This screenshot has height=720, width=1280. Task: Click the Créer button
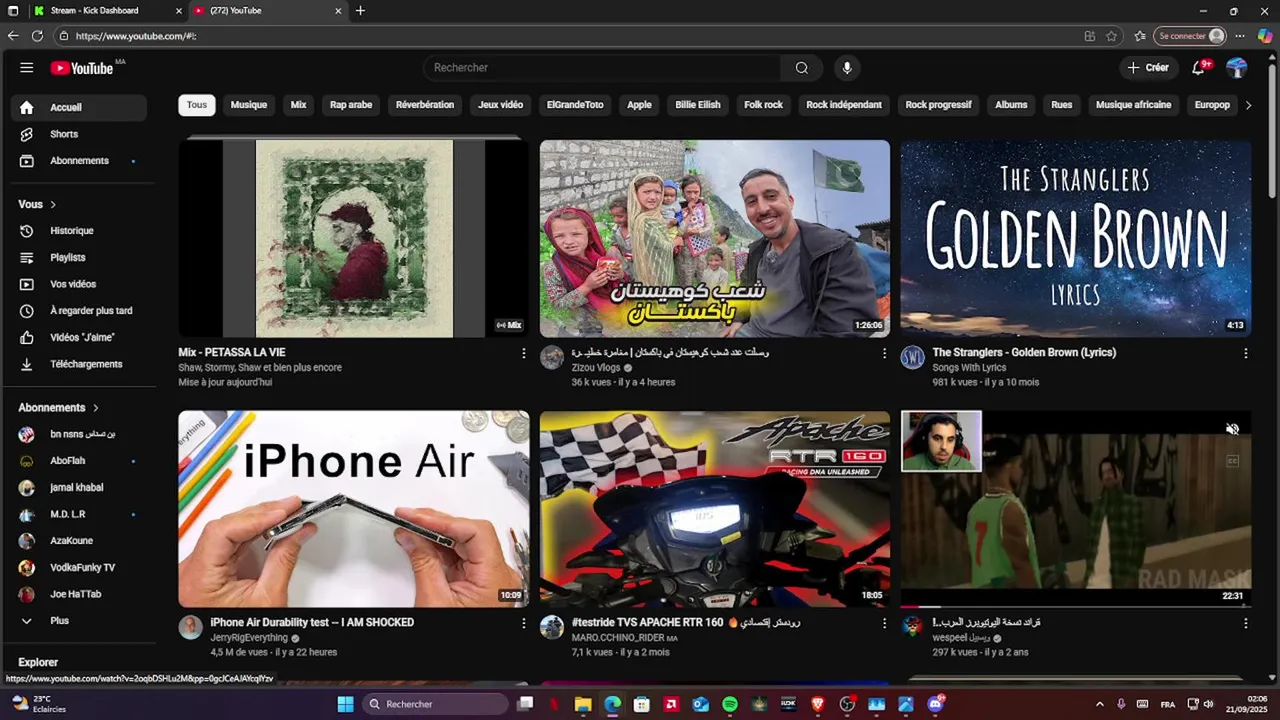(x=1148, y=68)
